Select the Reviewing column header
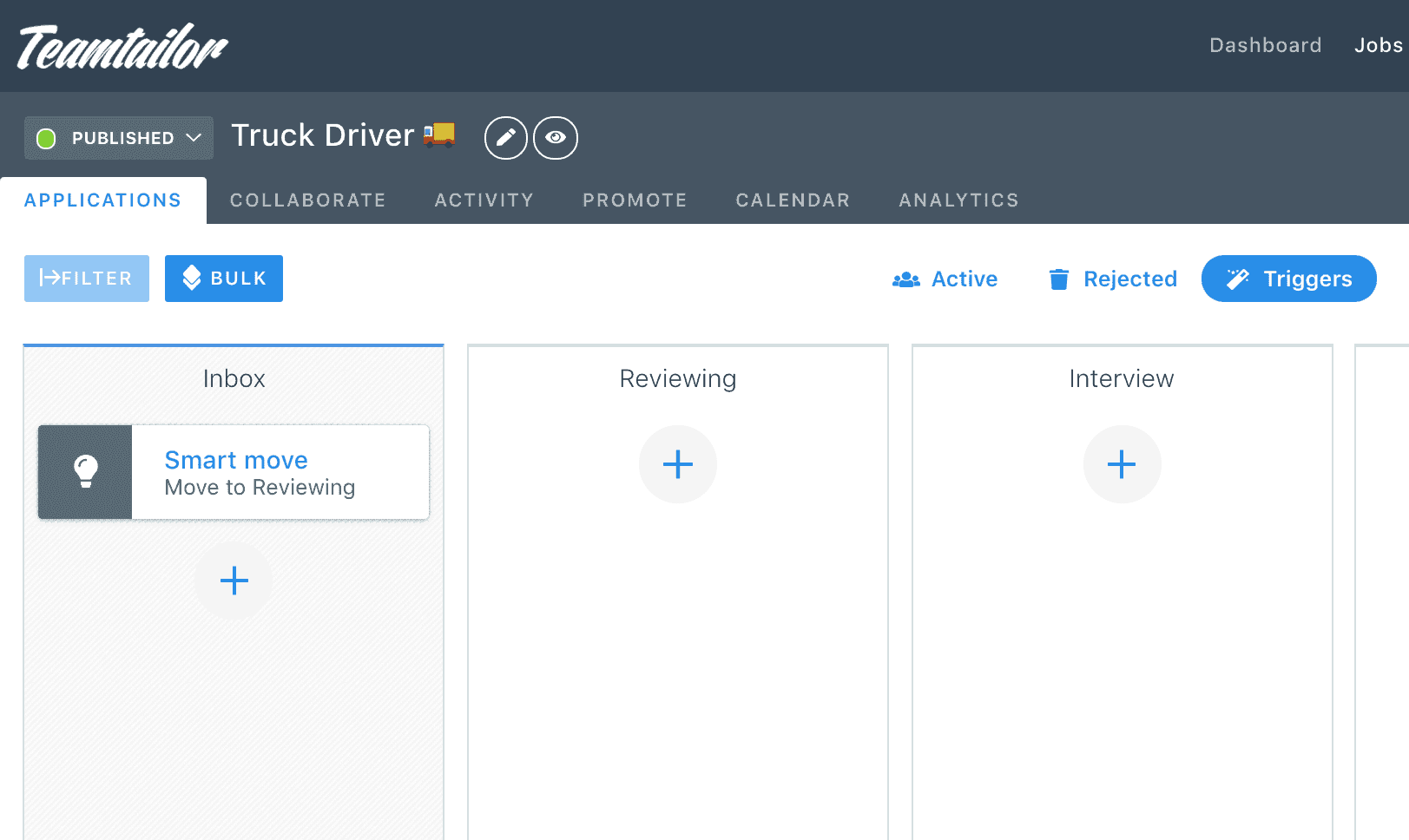The height and width of the screenshot is (840, 1409). click(x=678, y=378)
